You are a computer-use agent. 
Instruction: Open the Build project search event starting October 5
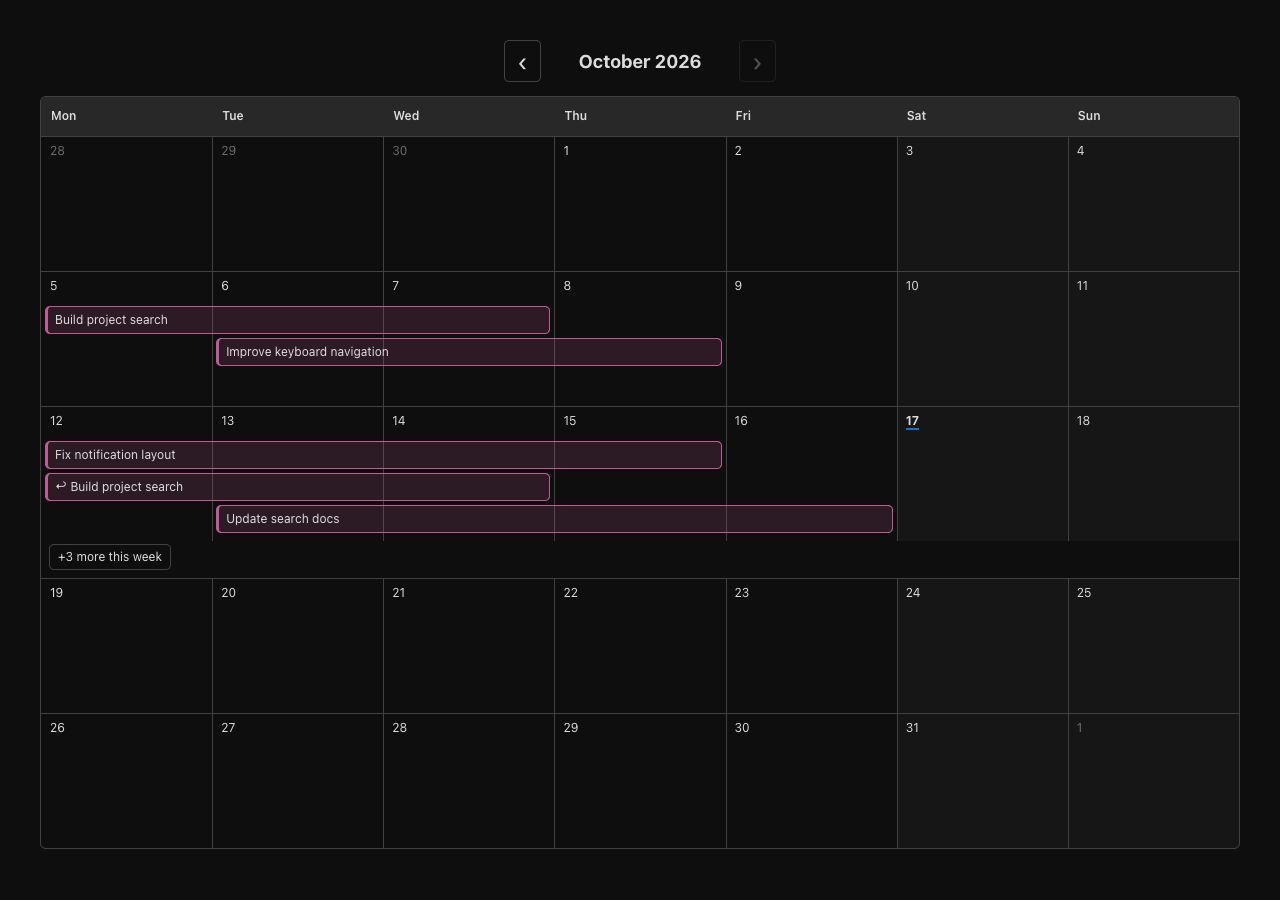click(298, 320)
